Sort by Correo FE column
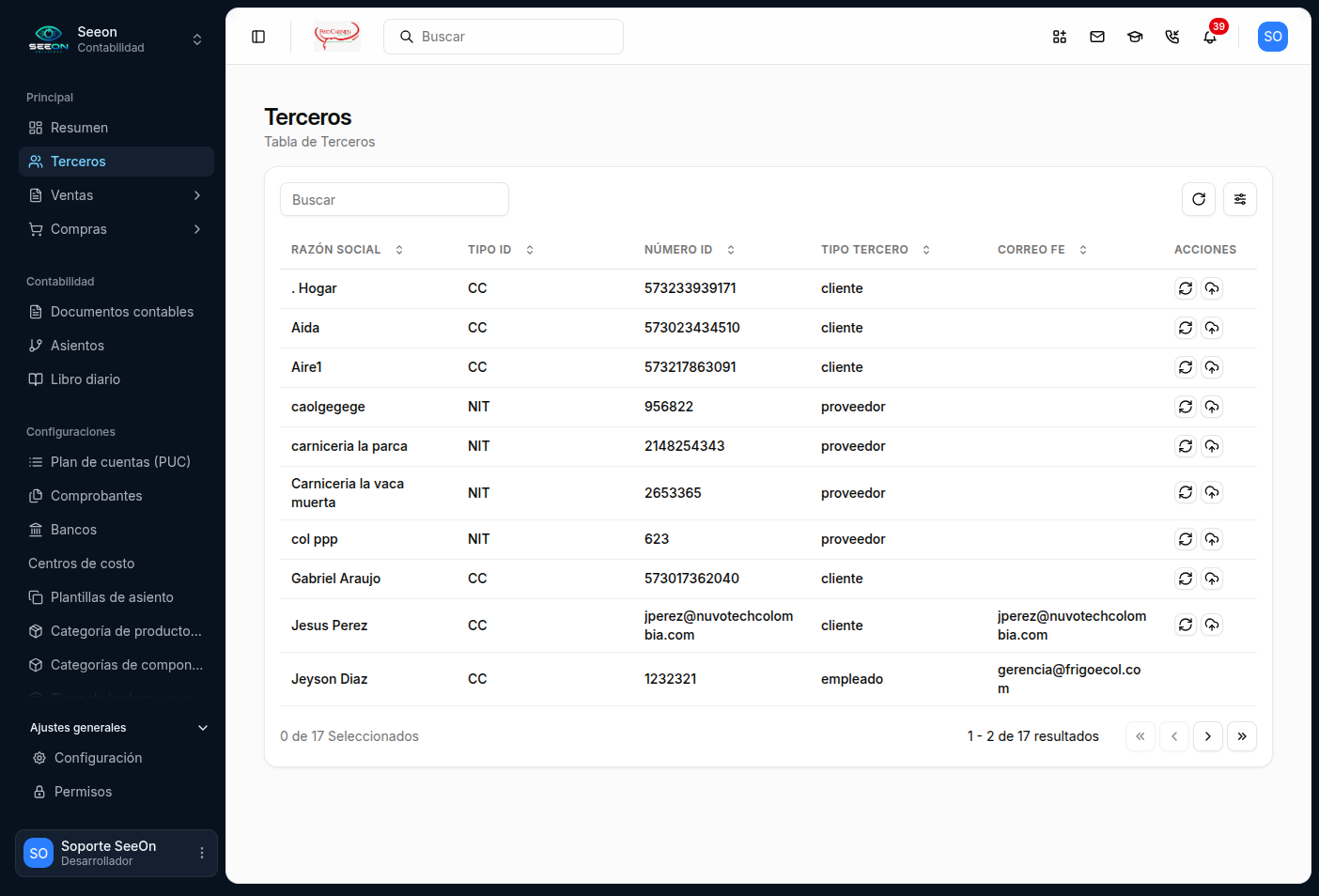The height and width of the screenshot is (896, 1319). [x=1042, y=250]
